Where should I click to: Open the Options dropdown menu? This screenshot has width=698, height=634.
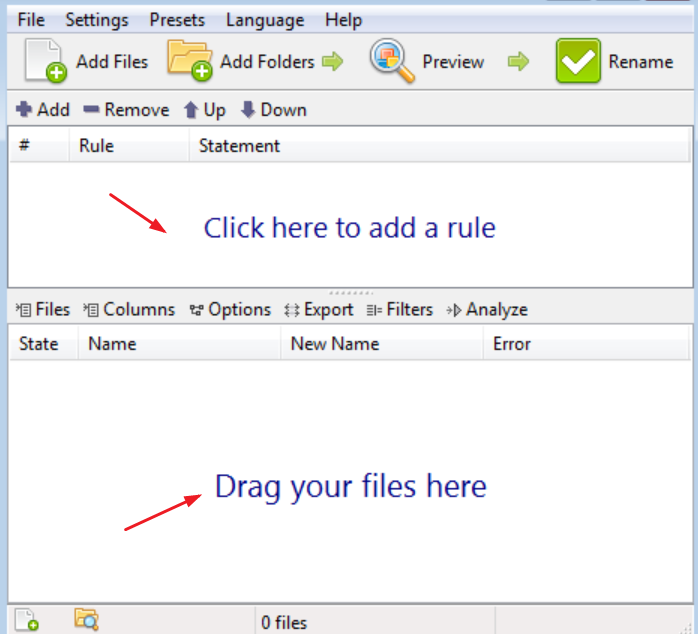pos(230,309)
